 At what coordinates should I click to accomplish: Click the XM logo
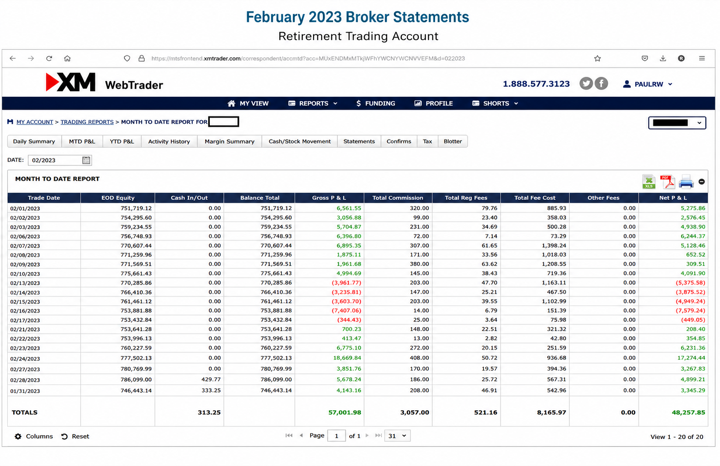pos(70,83)
